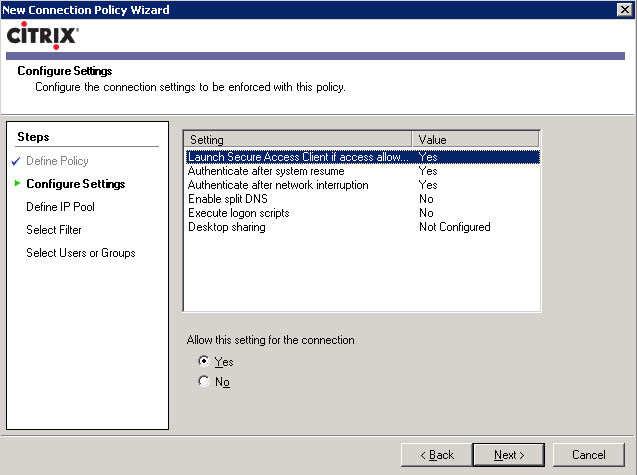Click the Citrix logo
The width and height of the screenshot is (637, 475).
[43, 36]
